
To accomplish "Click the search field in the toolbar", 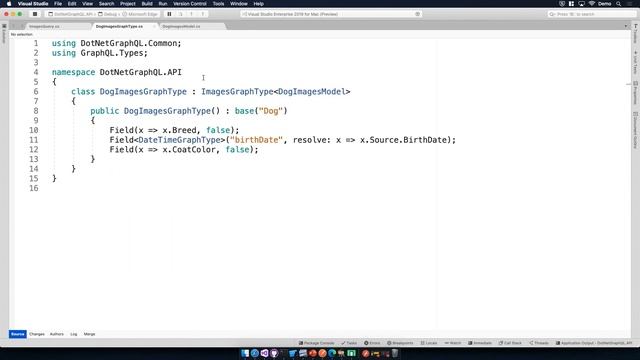I will pos(592,14).
